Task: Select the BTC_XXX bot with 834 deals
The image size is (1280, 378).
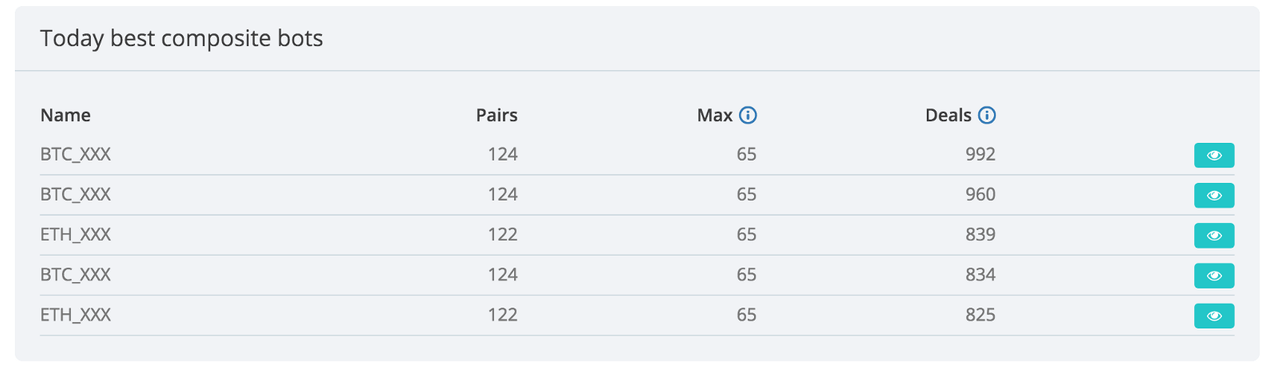Action: point(75,275)
